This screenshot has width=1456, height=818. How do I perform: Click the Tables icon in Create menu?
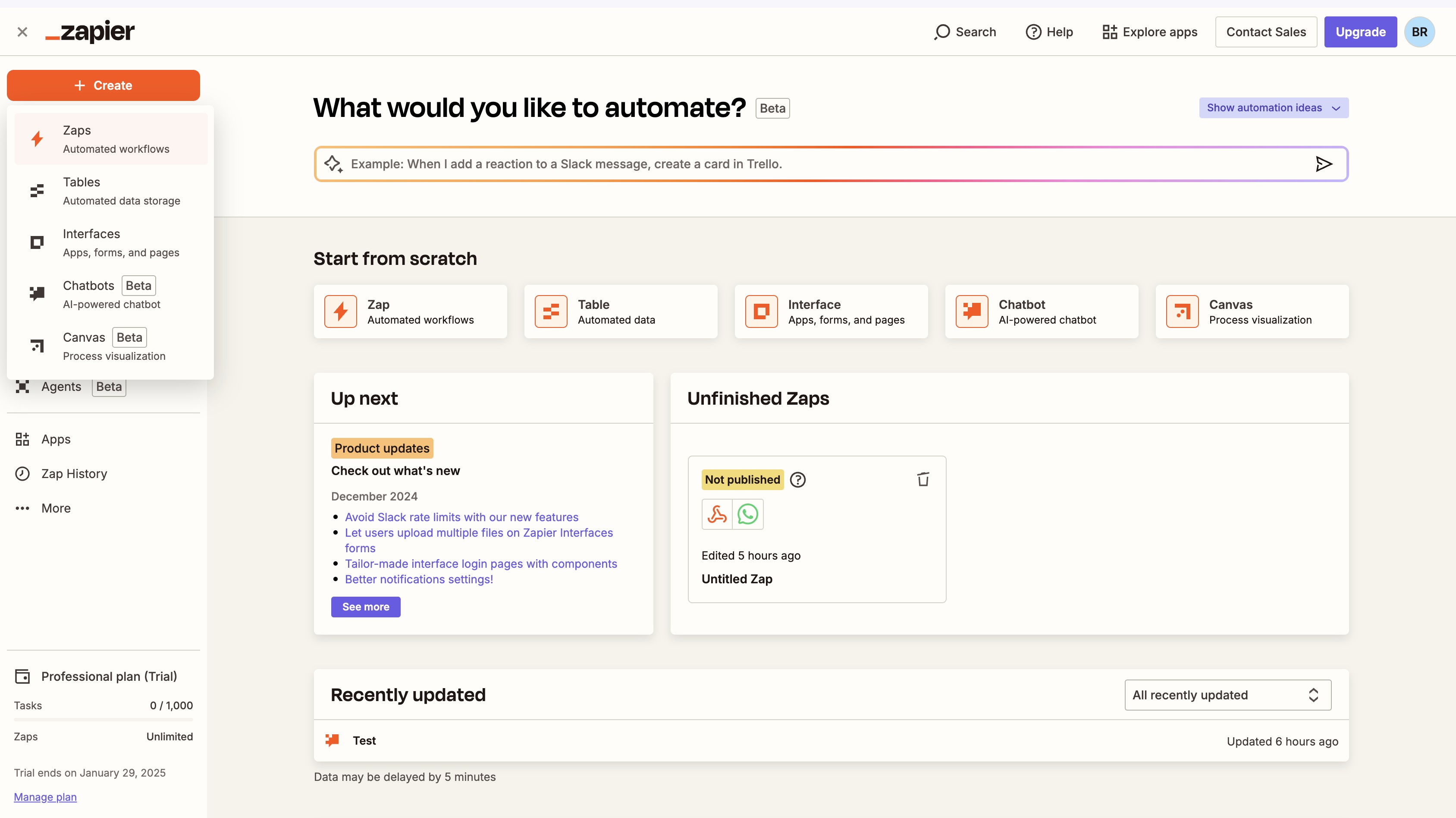(x=37, y=191)
